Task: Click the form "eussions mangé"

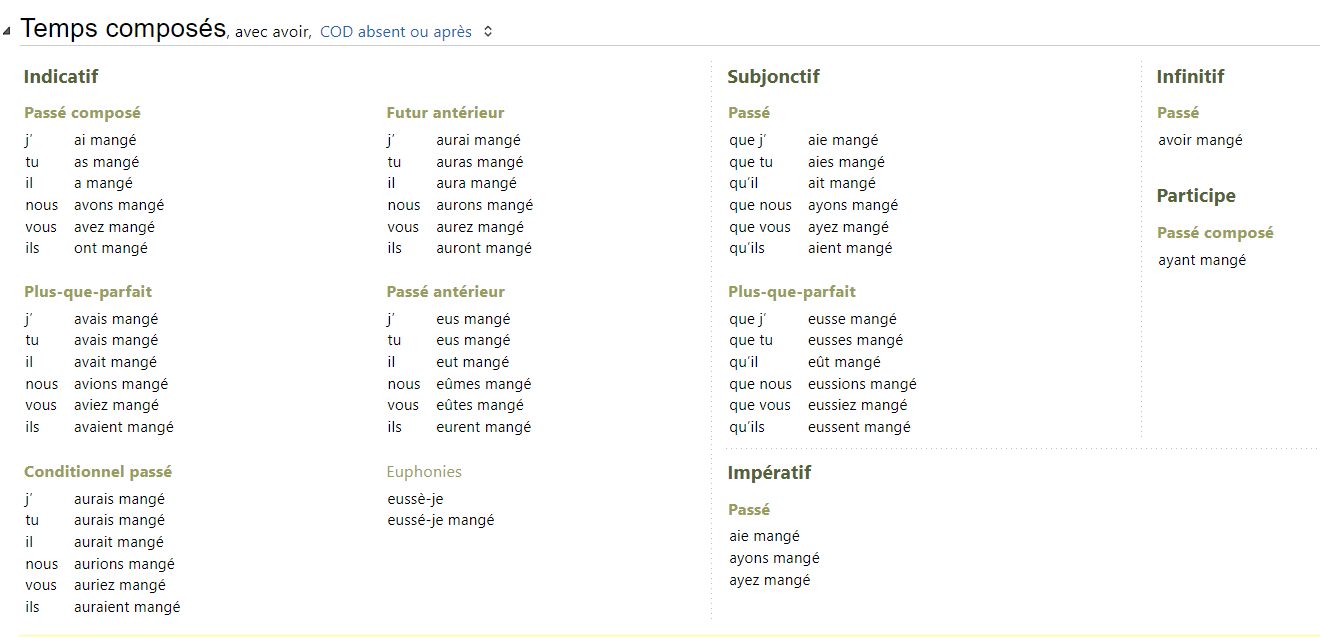Action: pyautogui.click(x=862, y=384)
